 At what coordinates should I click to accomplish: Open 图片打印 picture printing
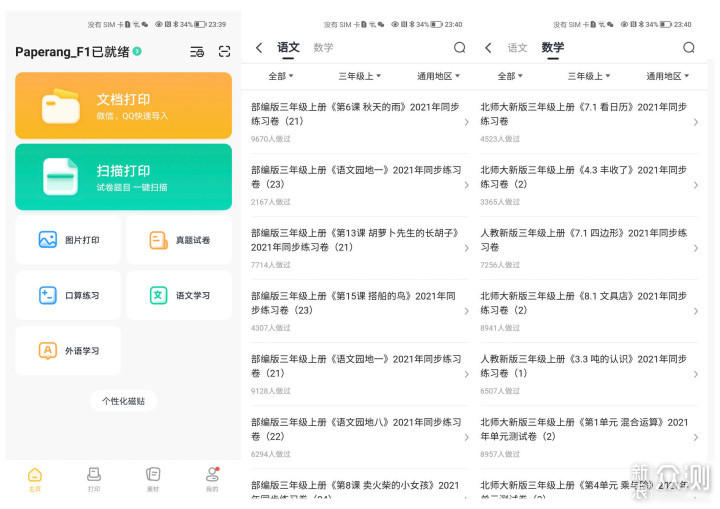coord(68,240)
